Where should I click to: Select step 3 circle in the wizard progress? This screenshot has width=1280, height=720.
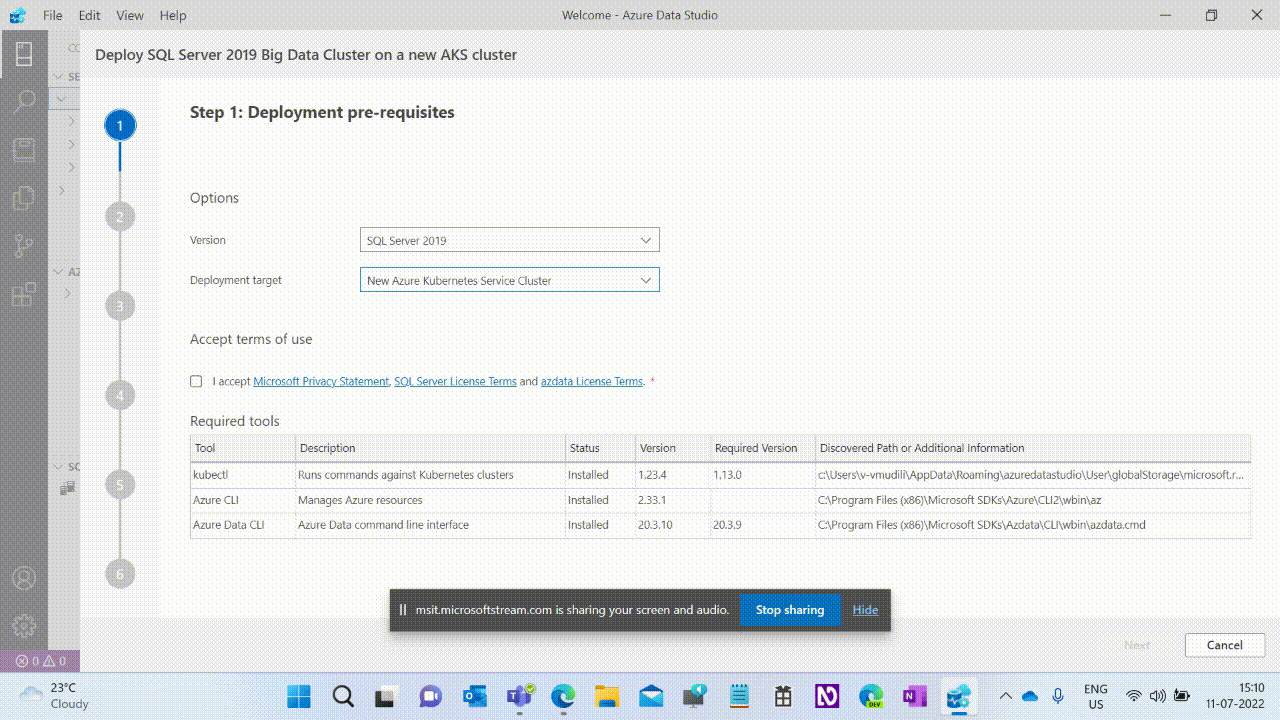119,305
